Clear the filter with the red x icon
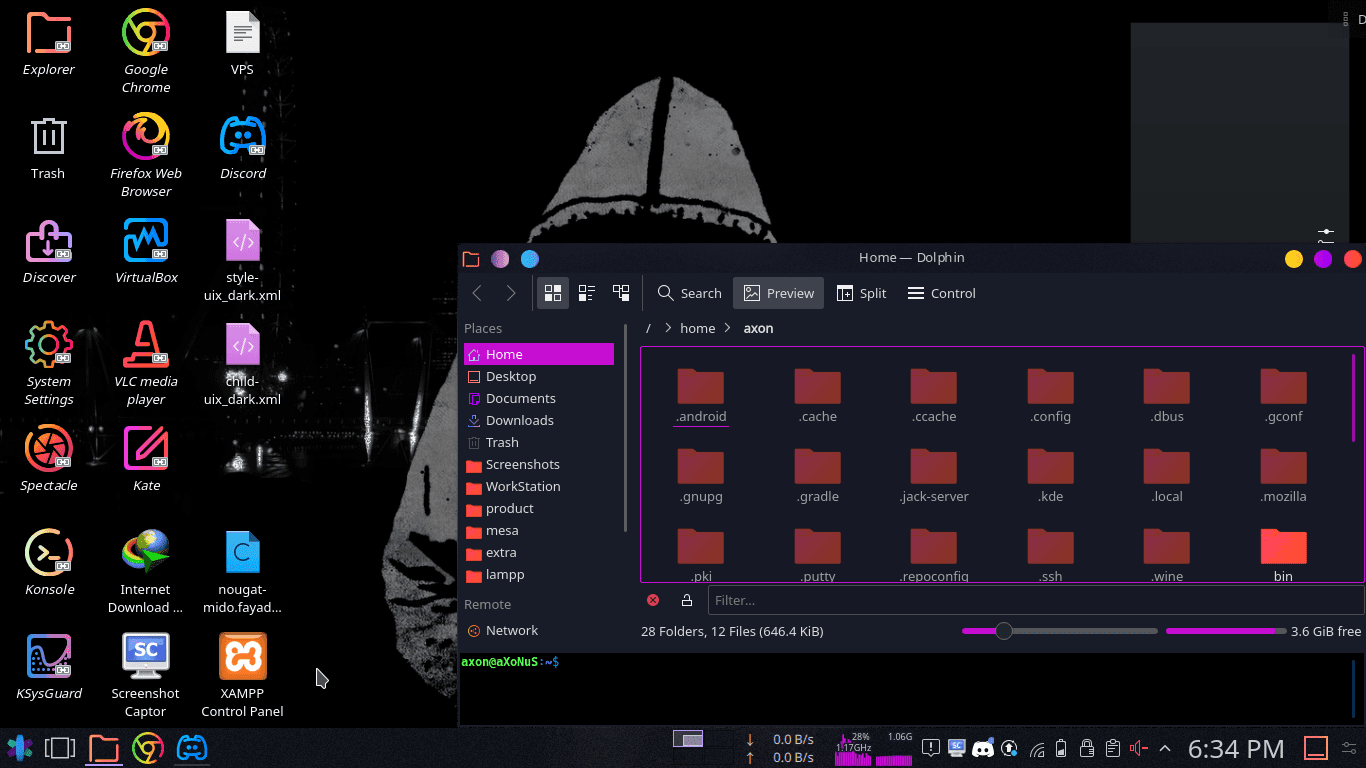The image size is (1366, 768). click(x=653, y=600)
